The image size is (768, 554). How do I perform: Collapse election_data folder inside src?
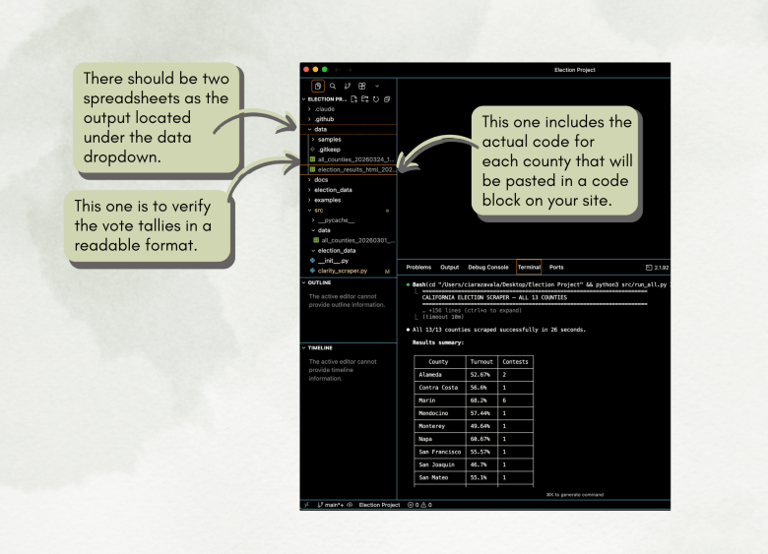click(334, 251)
